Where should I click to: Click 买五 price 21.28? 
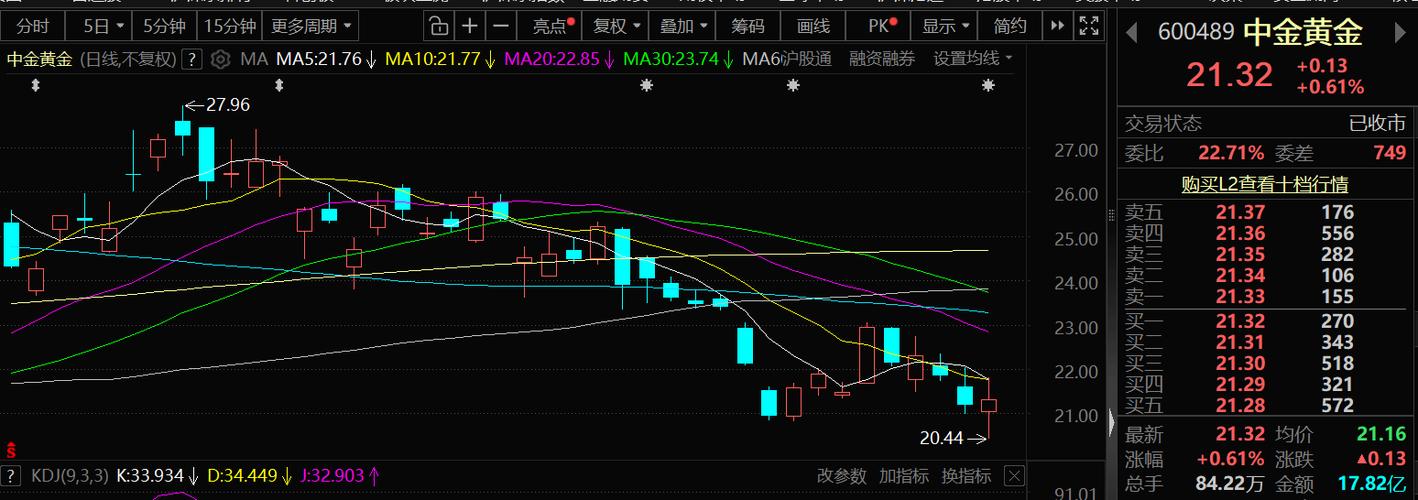tap(1240, 405)
